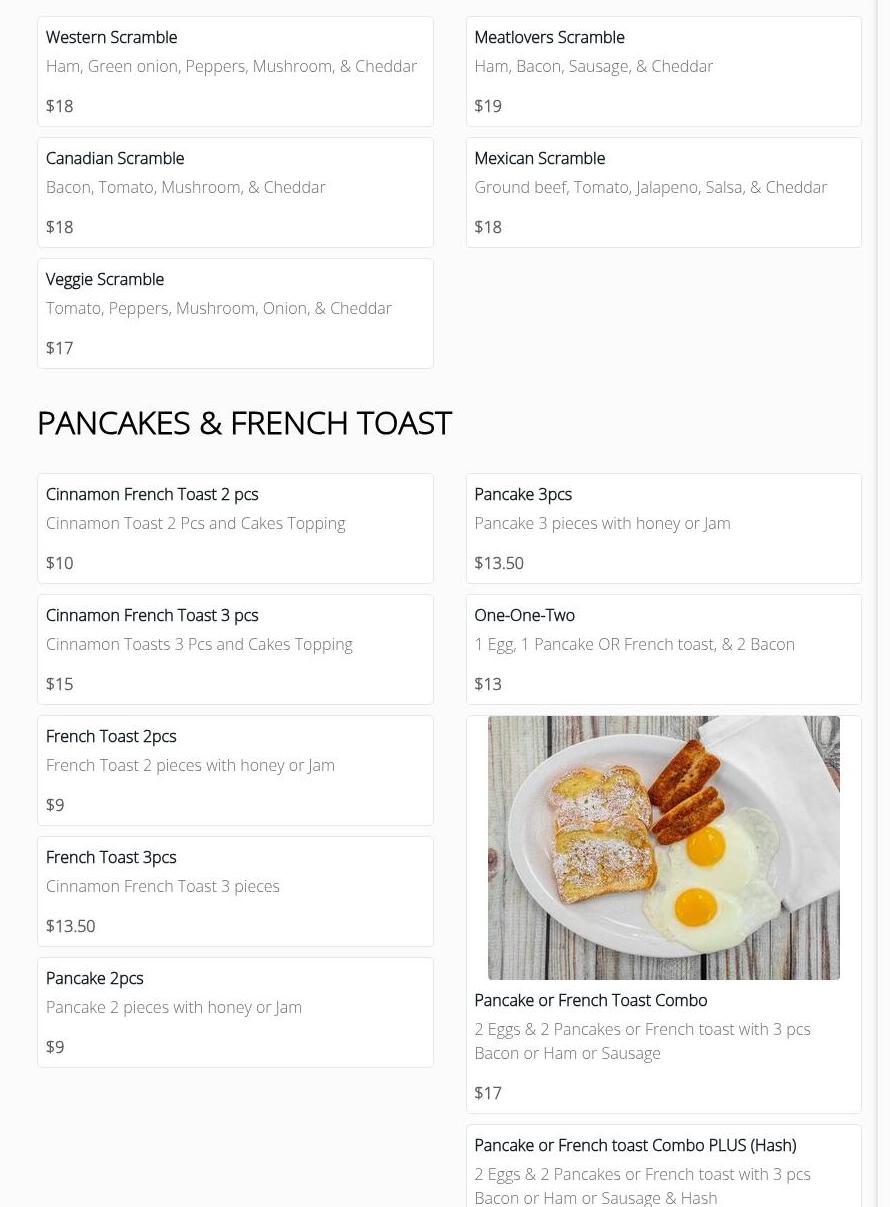The height and width of the screenshot is (1207, 890).
Task: Select the Meatlovers Scramble card
Action: click(x=663, y=71)
